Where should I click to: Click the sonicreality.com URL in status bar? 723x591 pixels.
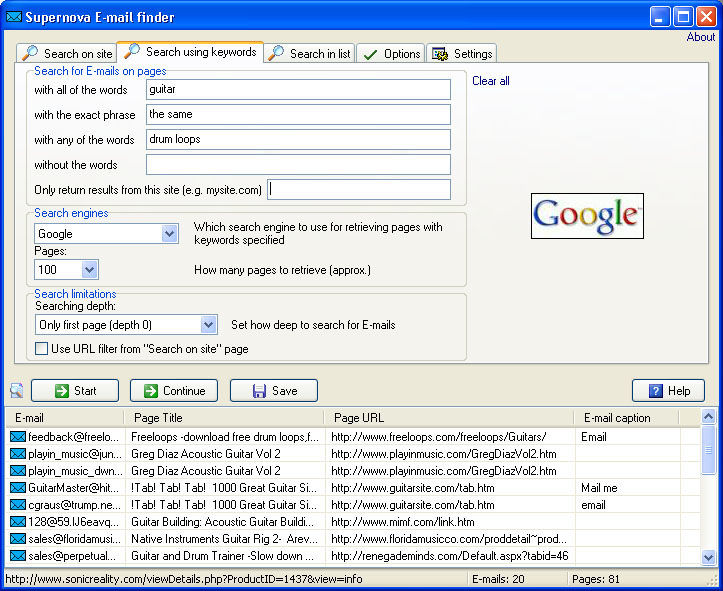(x=184, y=579)
